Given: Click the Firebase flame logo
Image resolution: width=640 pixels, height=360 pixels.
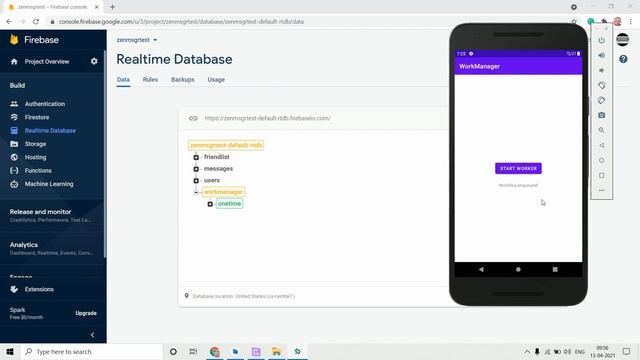Looking at the screenshot, I should (14, 39).
